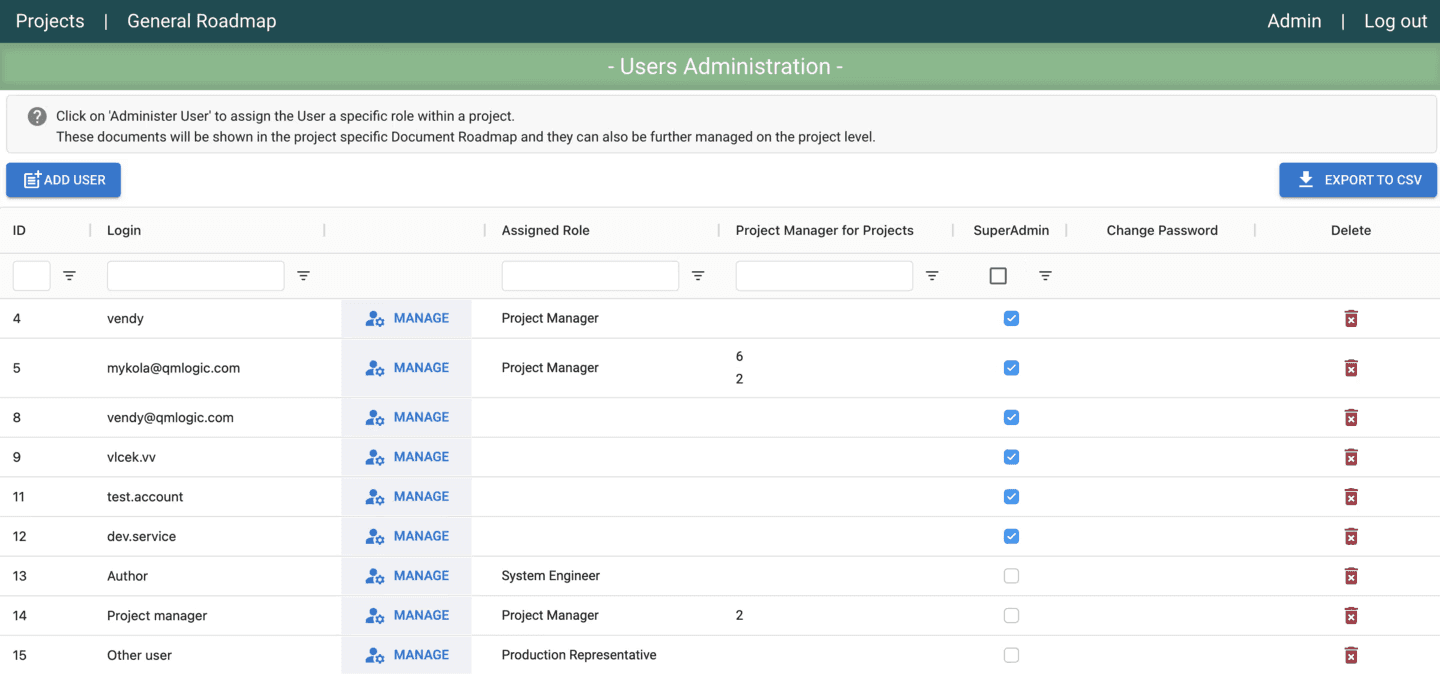Remove user vlcek.vv using trash icon
Screen dimensions: 1440x674
[1351, 457]
